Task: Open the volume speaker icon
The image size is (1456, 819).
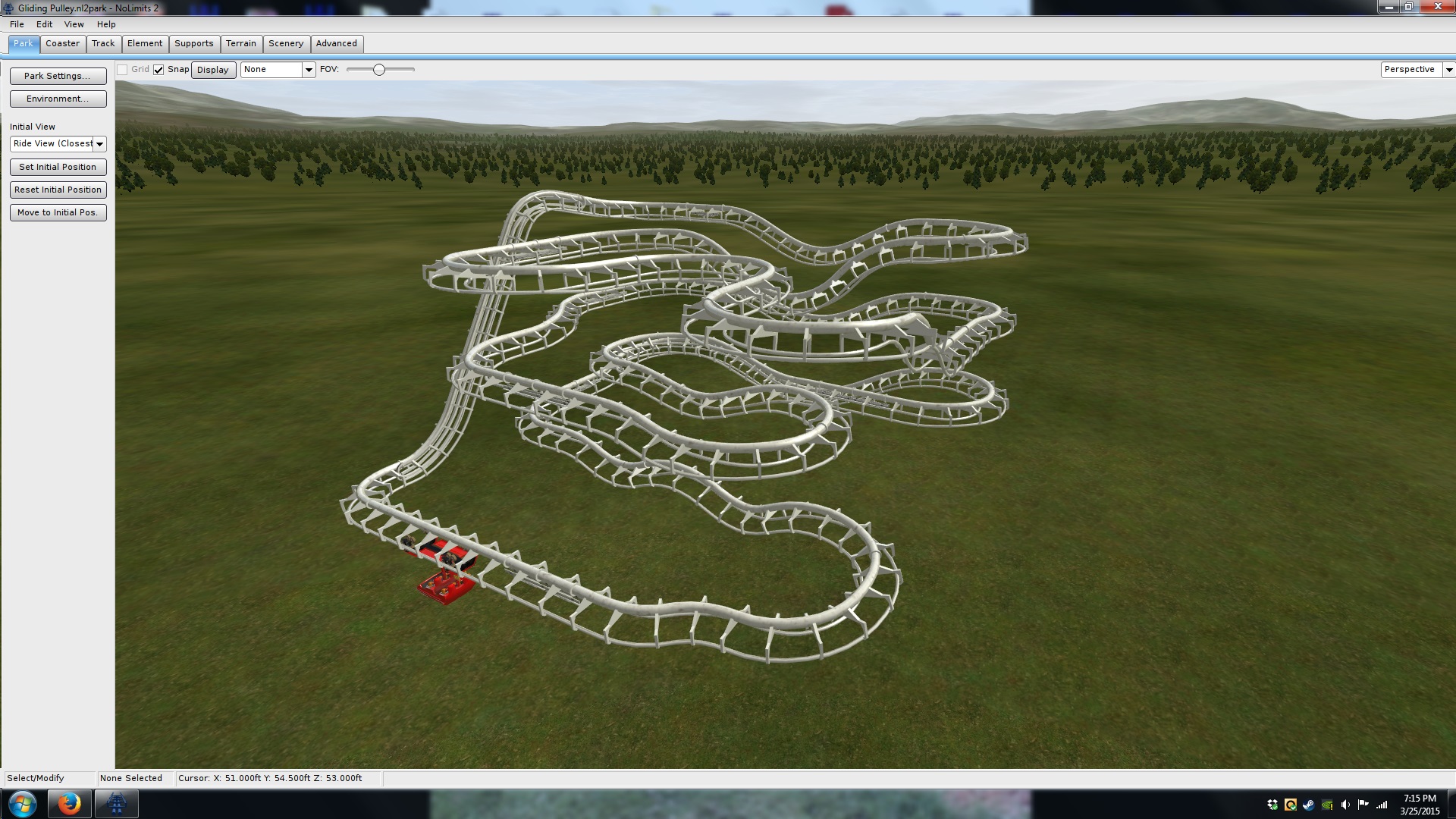Action: tap(1345, 805)
